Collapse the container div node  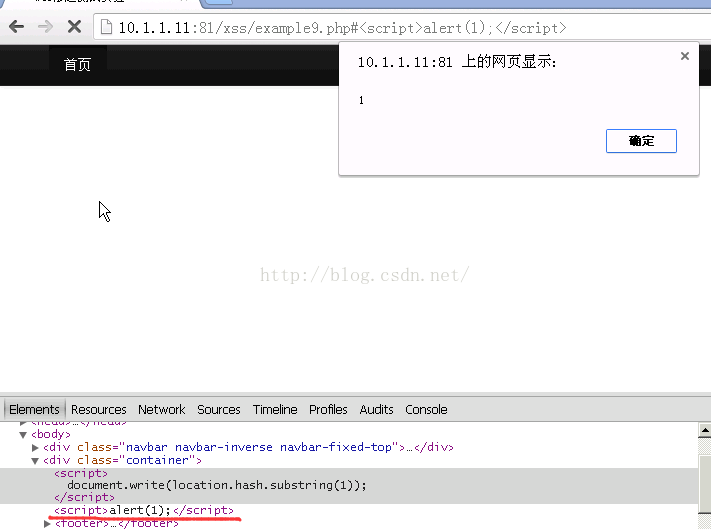click(35, 461)
